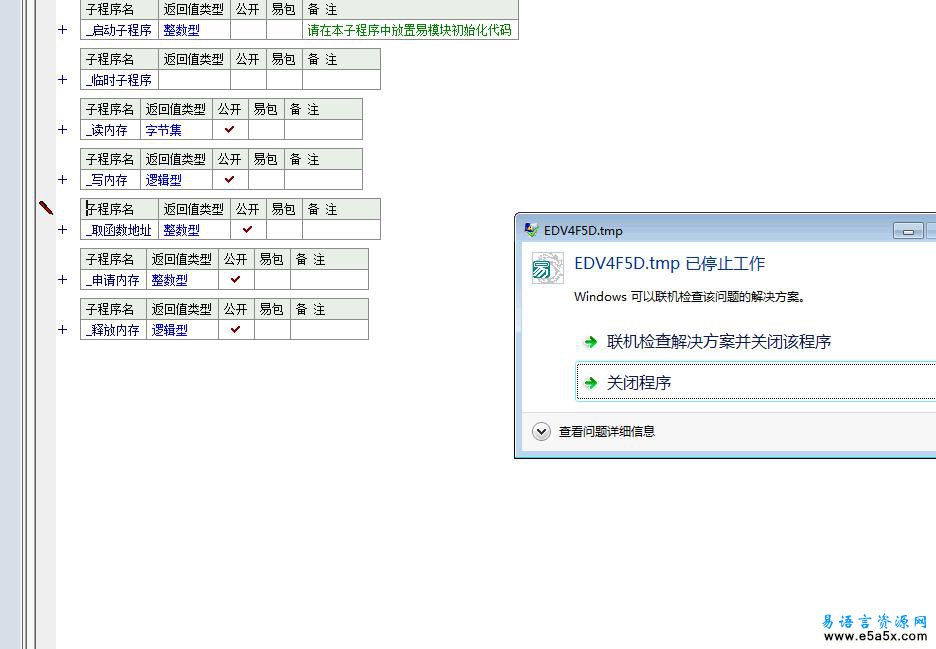936x649 pixels.
Task: Click 逻辑型 return type of _释放内存
Action: (170, 330)
